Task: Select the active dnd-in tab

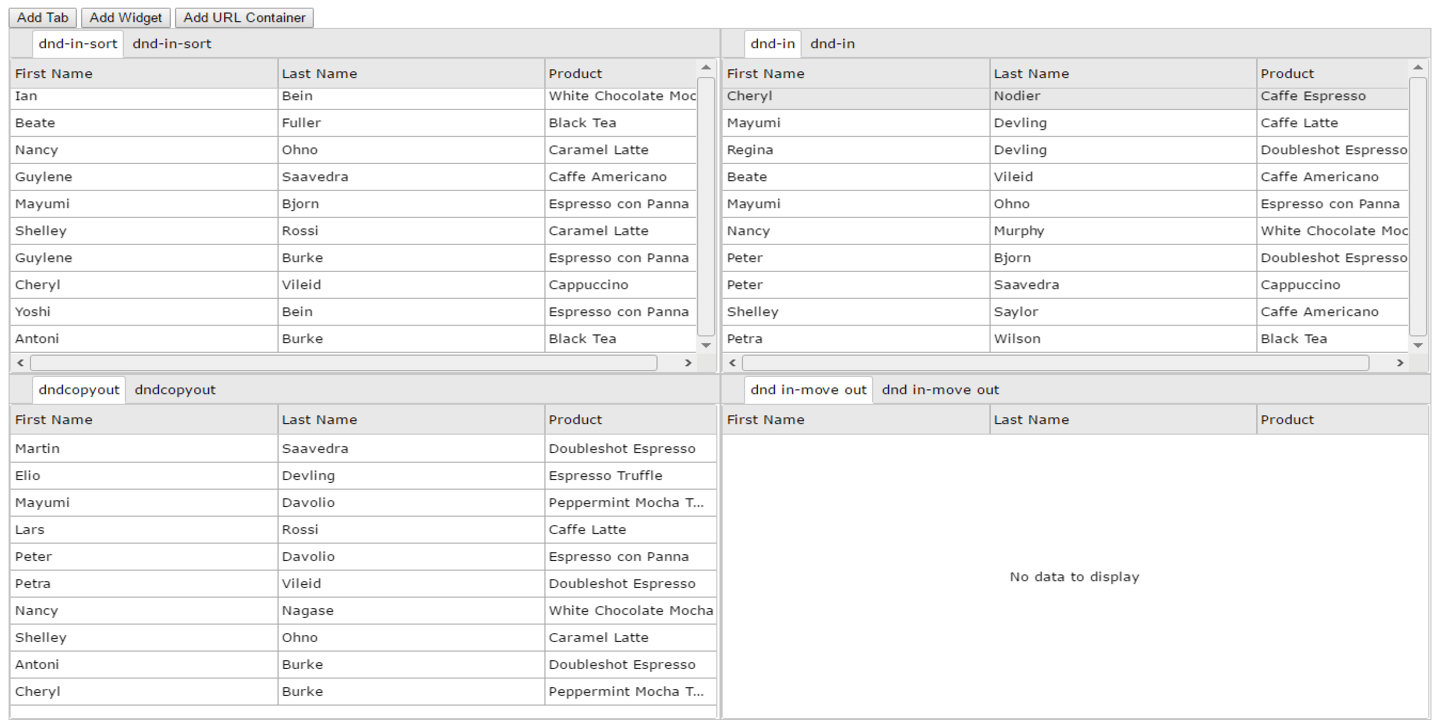Action: (x=773, y=44)
